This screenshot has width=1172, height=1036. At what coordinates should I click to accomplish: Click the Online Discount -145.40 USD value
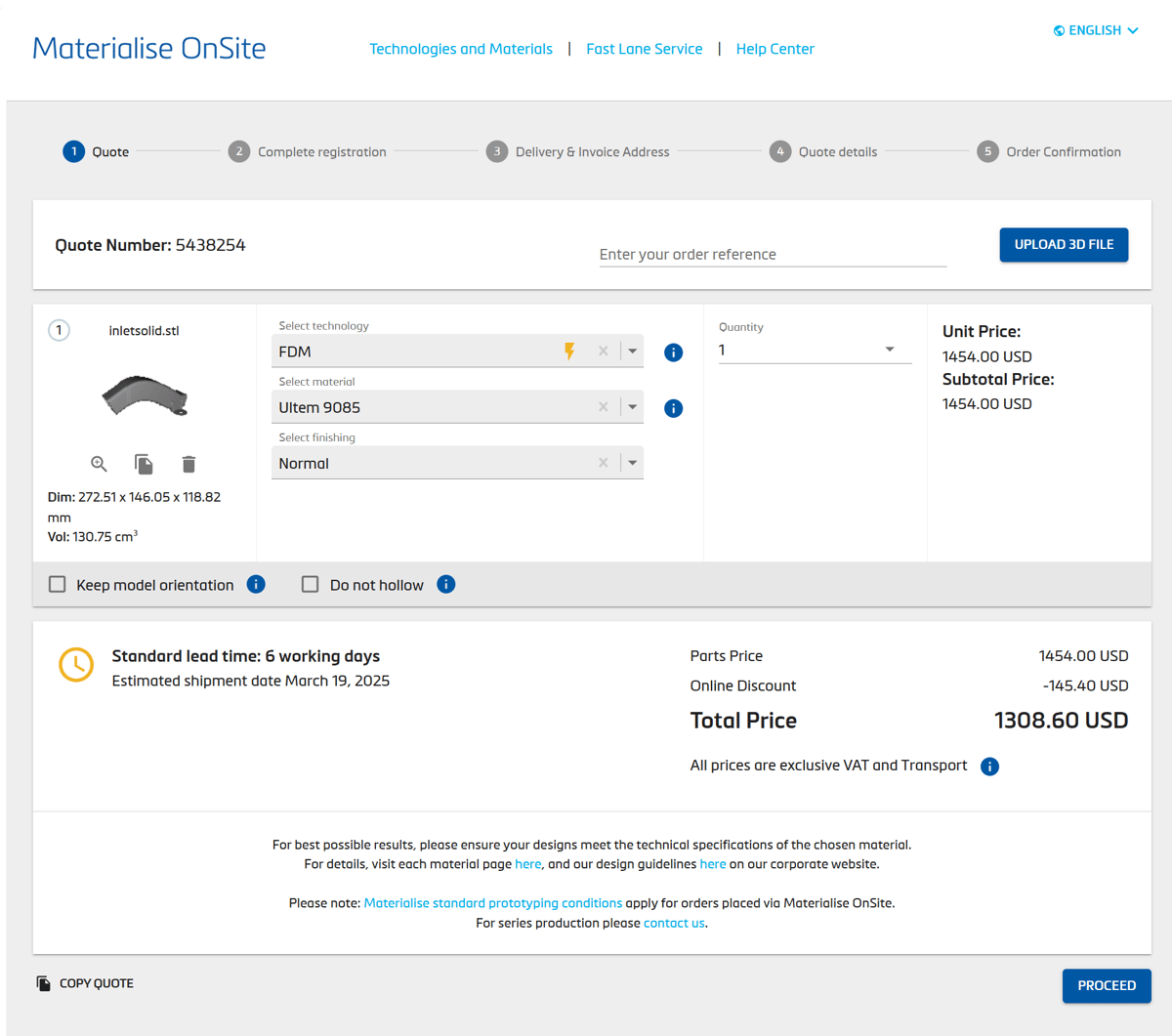click(x=1085, y=686)
